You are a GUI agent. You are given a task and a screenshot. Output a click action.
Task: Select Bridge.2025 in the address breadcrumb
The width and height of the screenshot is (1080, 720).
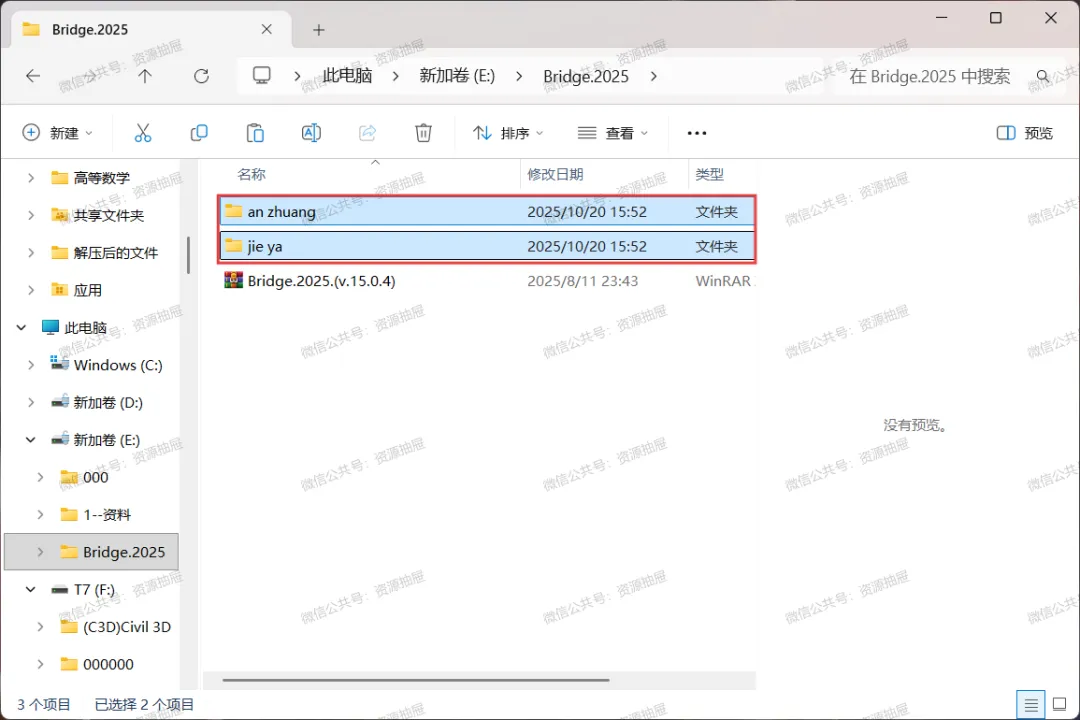[586, 76]
